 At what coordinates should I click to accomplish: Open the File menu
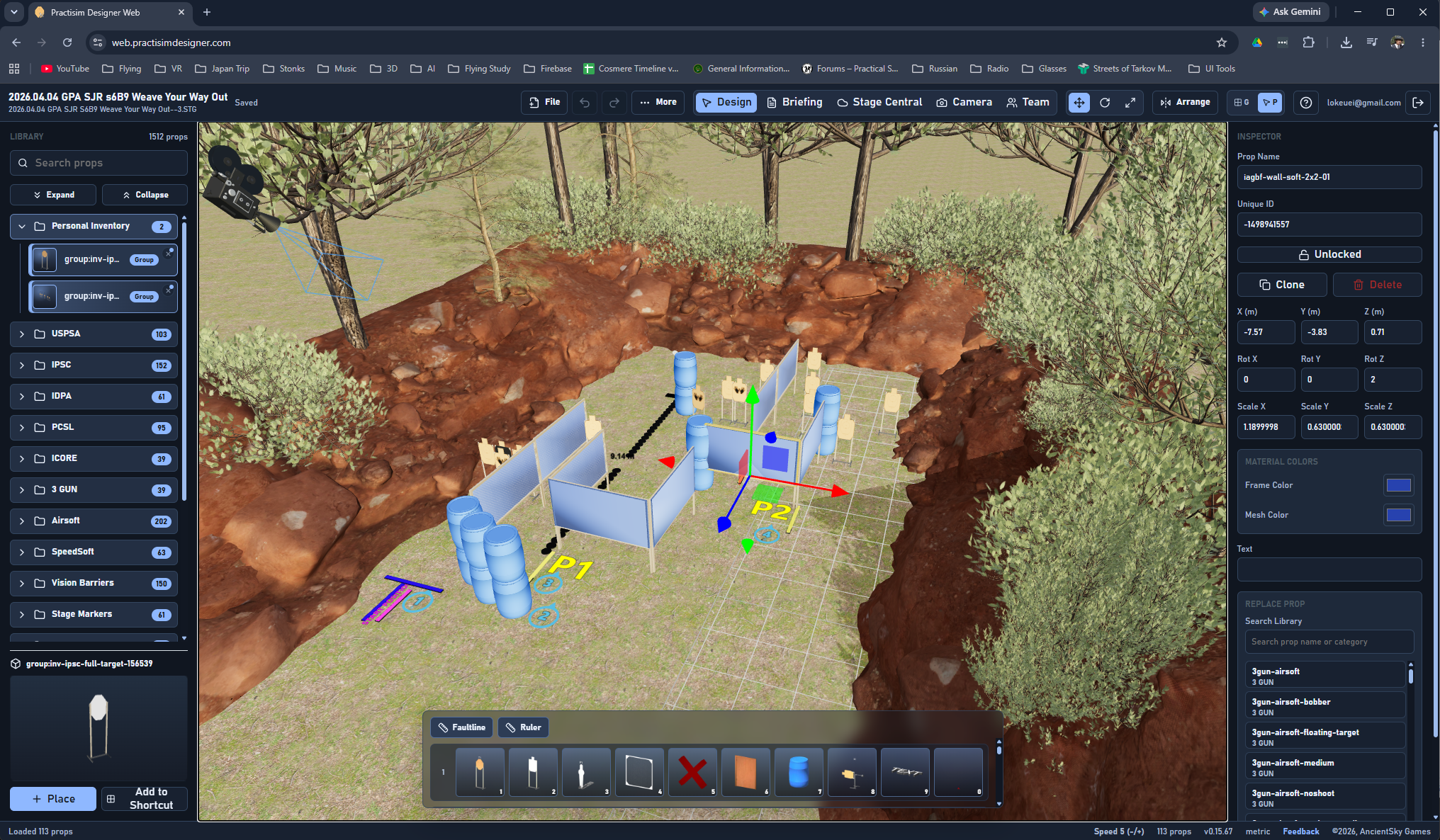point(544,103)
